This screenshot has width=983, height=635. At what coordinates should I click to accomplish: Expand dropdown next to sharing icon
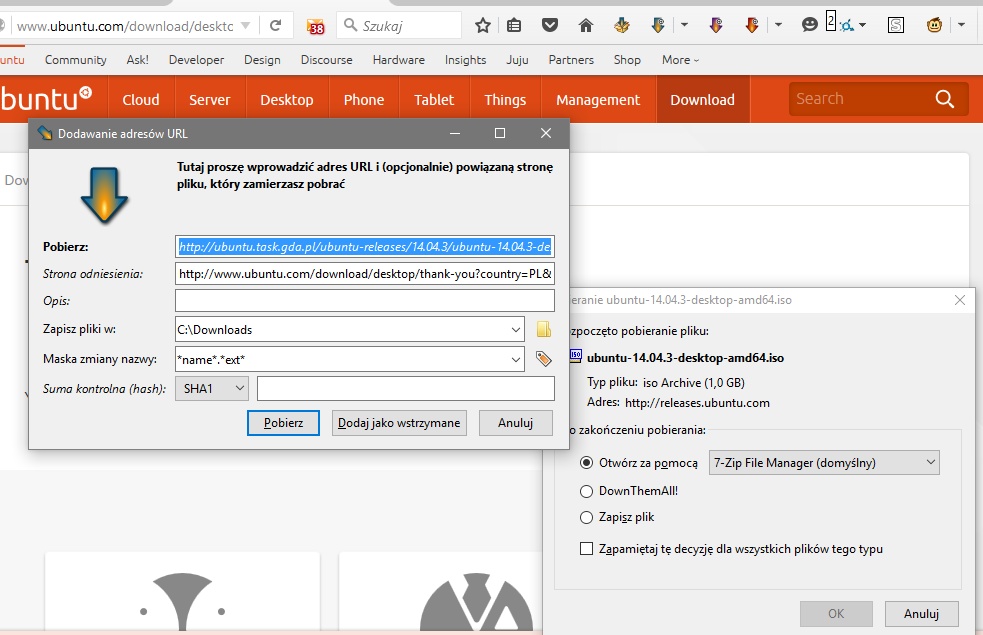(863, 26)
